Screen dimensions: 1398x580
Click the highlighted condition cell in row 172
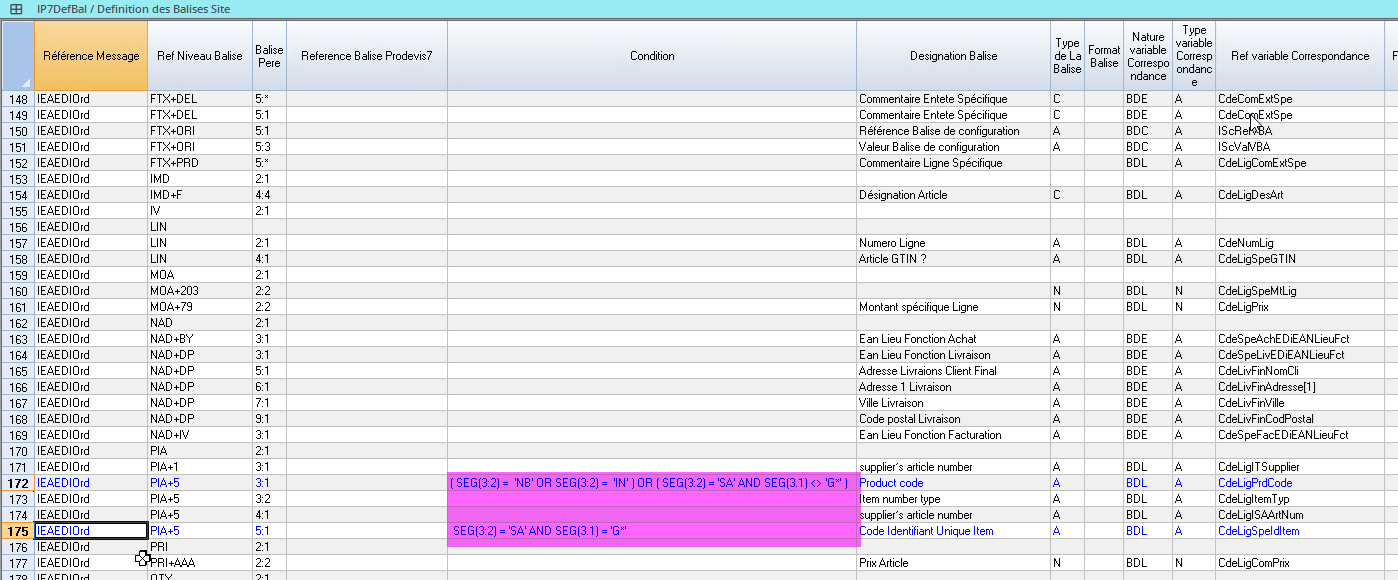[652, 483]
